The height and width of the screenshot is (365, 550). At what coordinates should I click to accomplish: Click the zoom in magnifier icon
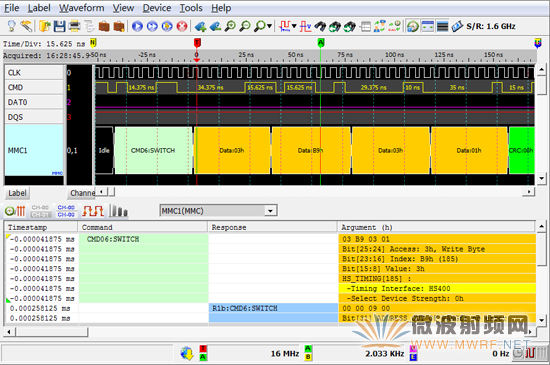230,26
